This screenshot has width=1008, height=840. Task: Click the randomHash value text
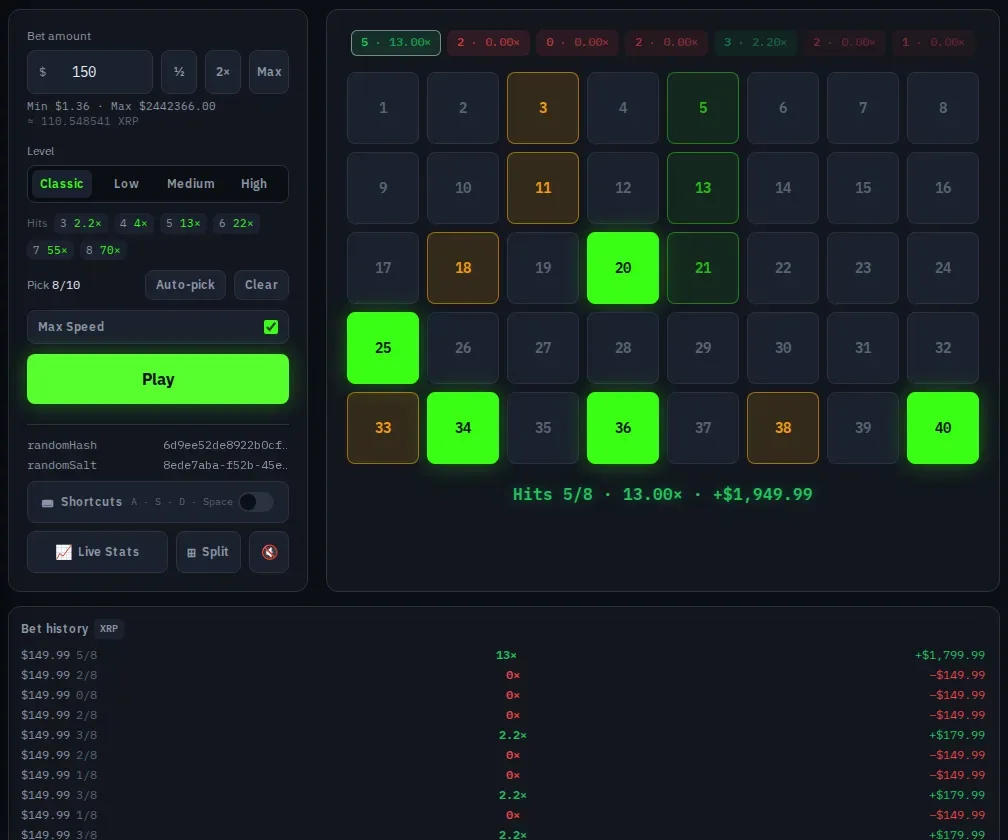[x=225, y=445]
